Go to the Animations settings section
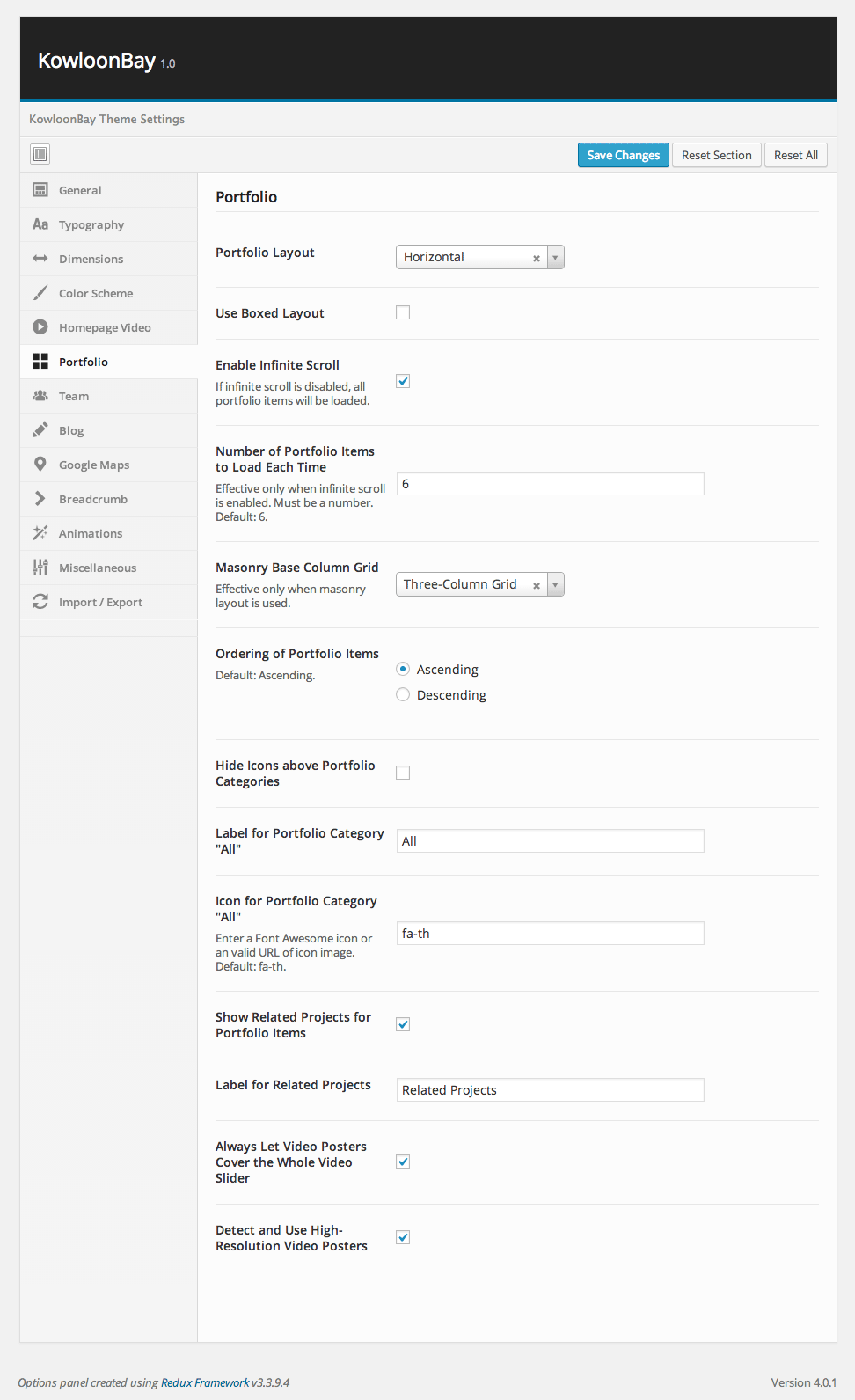Viewport: 855px width, 1400px height. tap(91, 533)
